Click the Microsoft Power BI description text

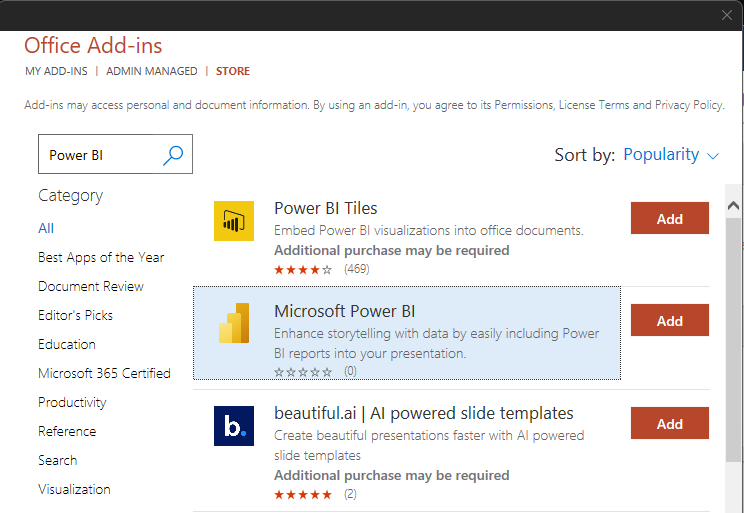click(437, 344)
